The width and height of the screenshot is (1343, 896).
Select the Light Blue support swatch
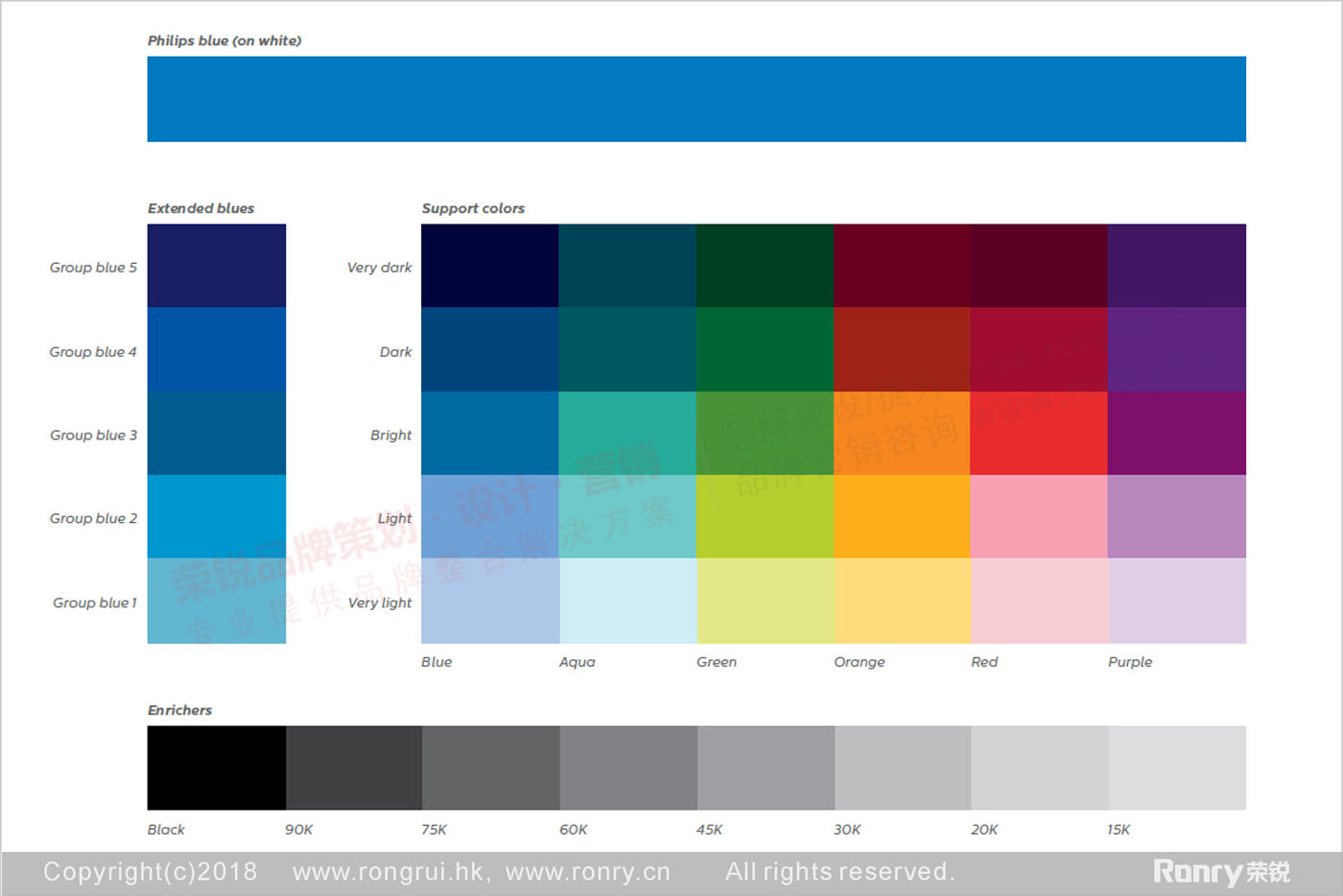[490, 516]
